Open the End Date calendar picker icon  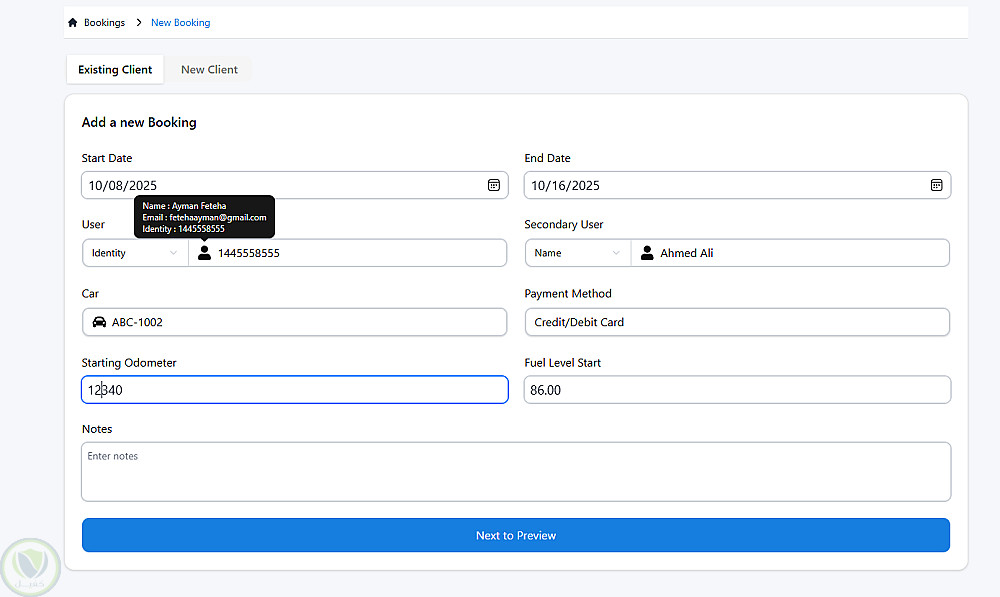936,185
